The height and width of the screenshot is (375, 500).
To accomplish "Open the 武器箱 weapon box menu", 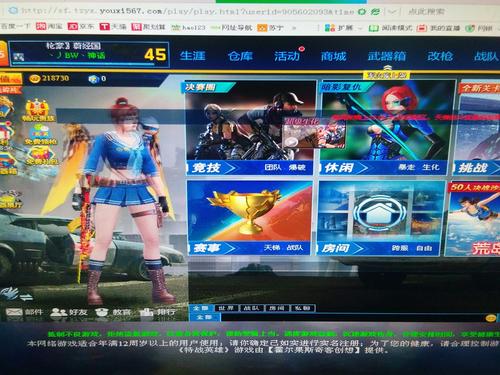I will pyautogui.click(x=387, y=56).
